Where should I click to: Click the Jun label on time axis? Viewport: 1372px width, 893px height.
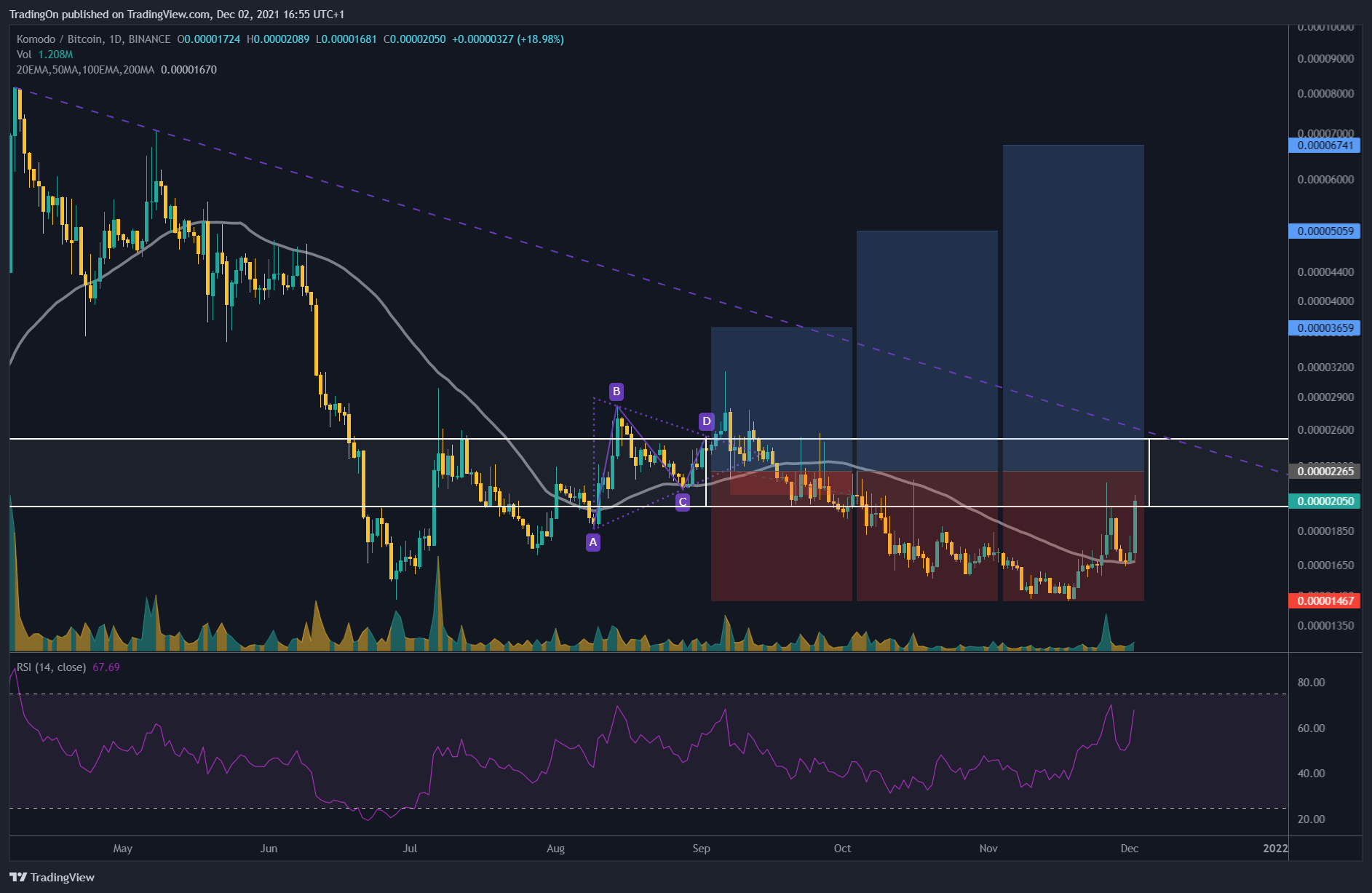(x=269, y=849)
